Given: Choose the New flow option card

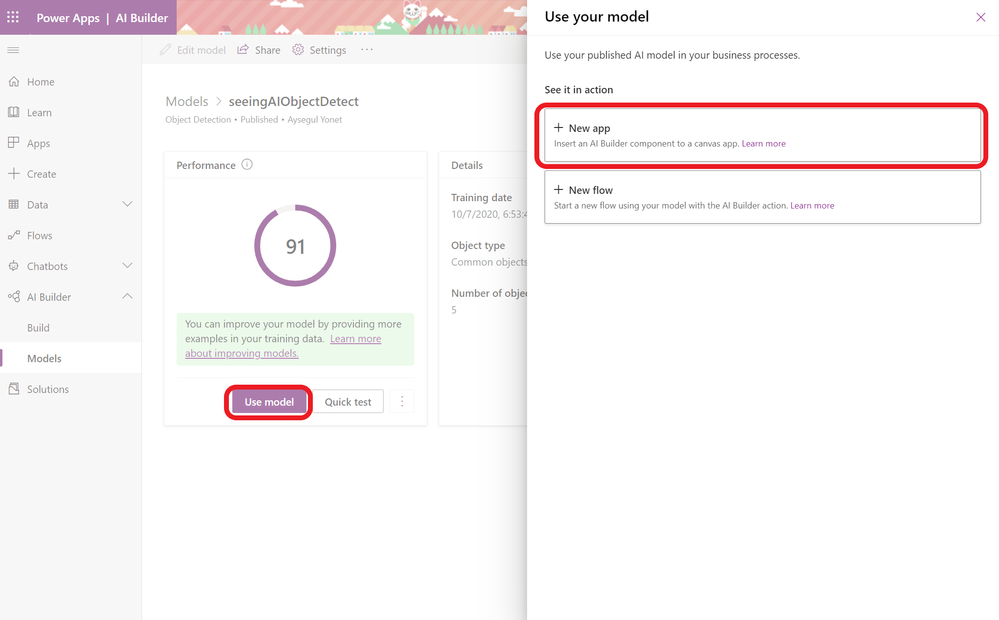Looking at the screenshot, I should (762, 197).
